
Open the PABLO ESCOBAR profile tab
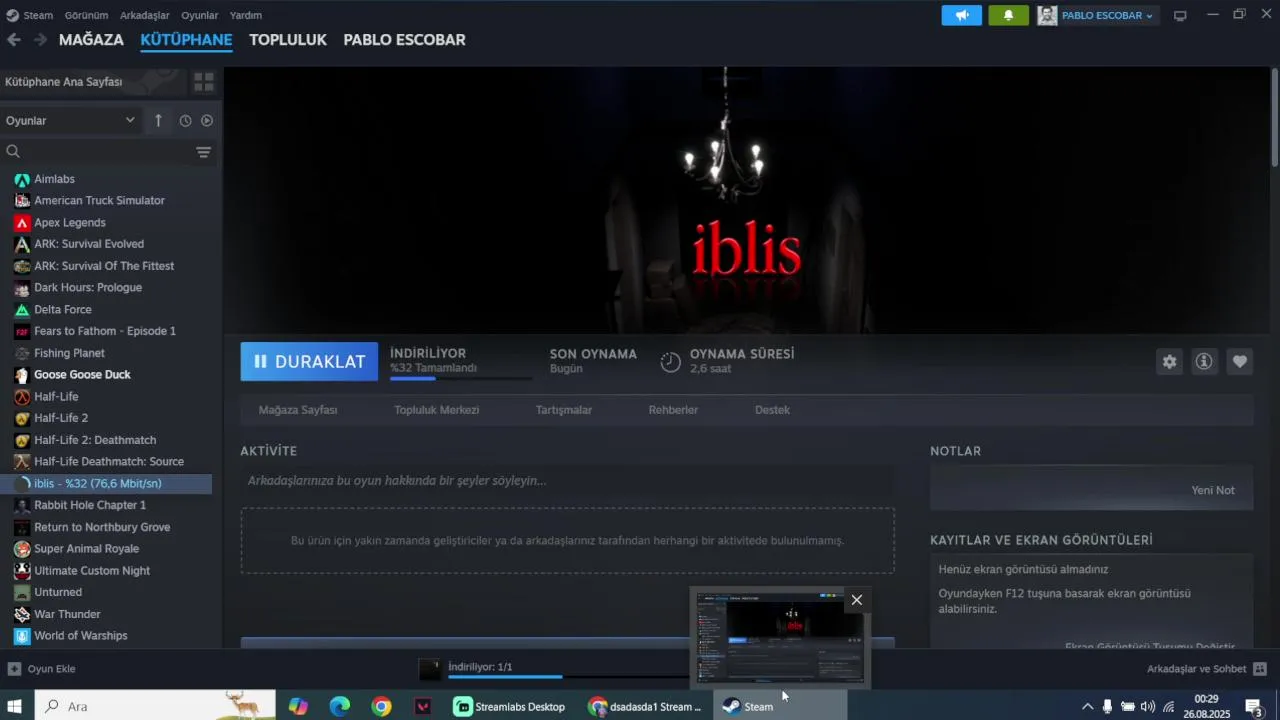click(x=404, y=40)
